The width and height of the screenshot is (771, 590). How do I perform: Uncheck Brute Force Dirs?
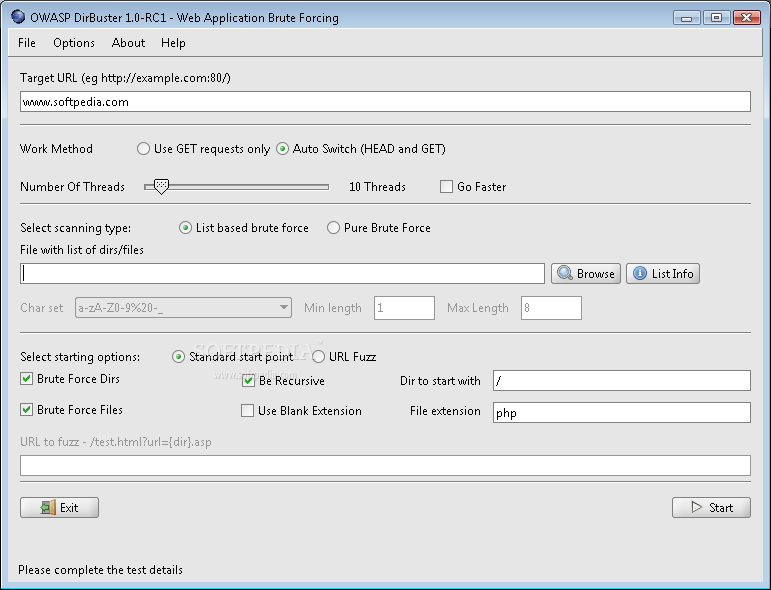(27, 379)
